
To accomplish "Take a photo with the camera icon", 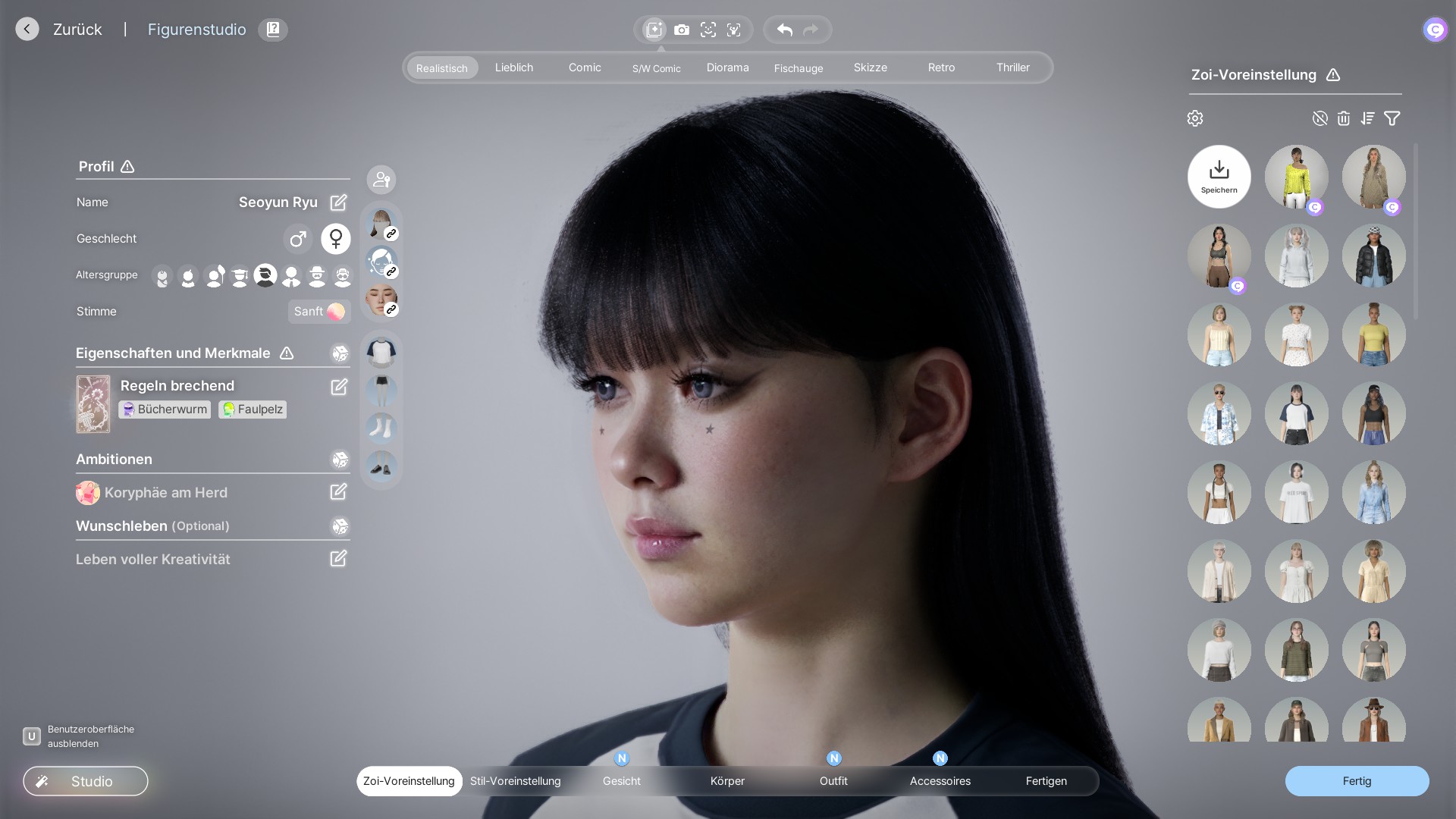I will tap(682, 30).
